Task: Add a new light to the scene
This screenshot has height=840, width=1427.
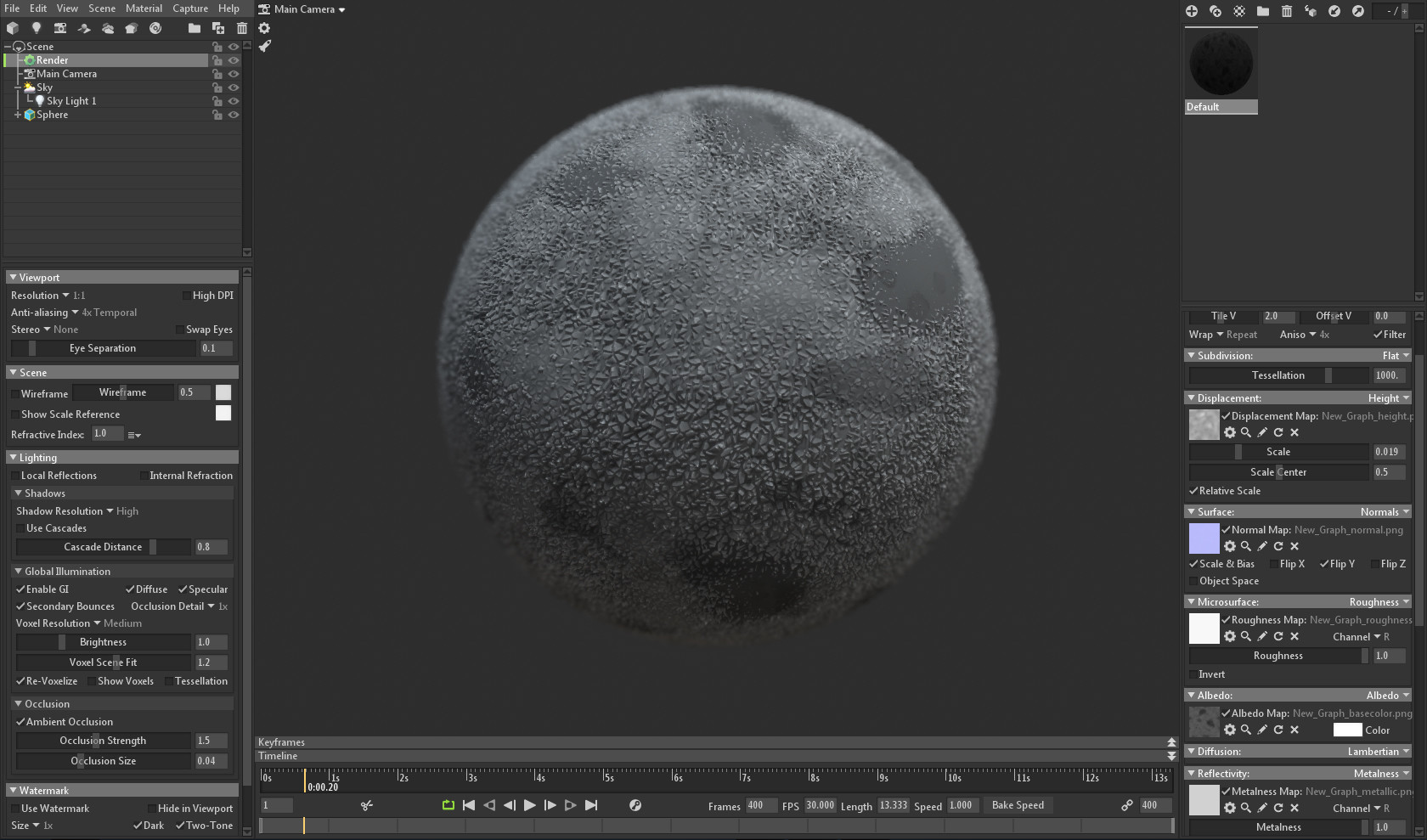Action: point(37,28)
